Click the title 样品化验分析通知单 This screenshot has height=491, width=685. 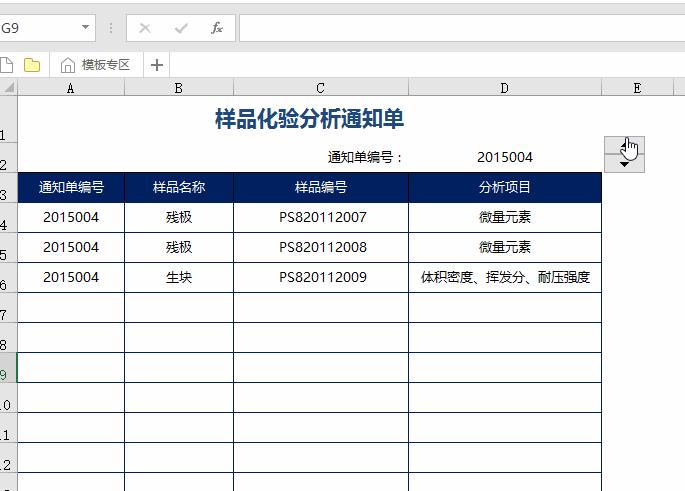[x=309, y=119]
